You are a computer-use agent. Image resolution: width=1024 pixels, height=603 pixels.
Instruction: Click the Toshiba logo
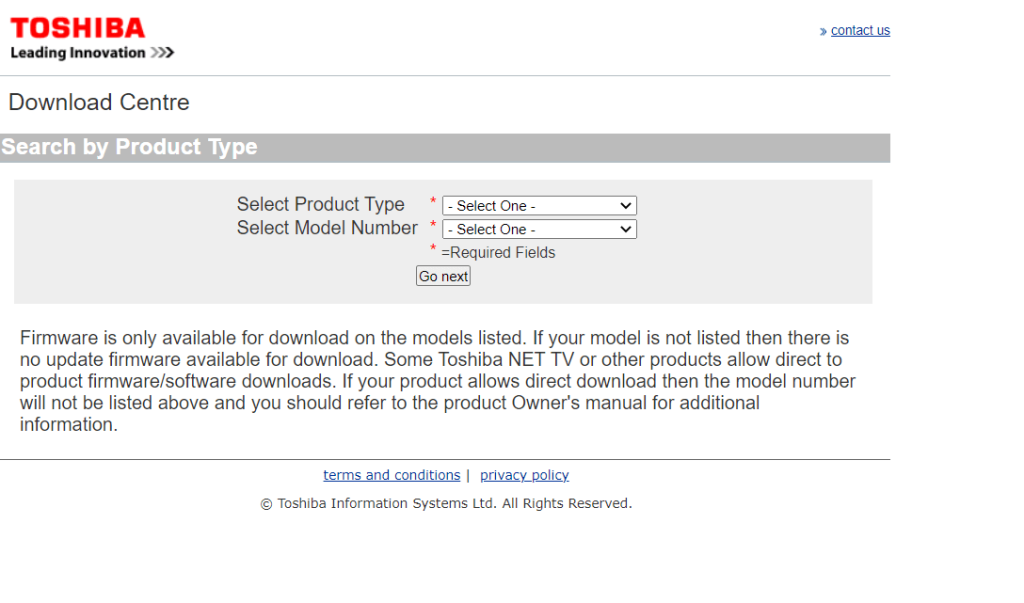click(x=77, y=28)
